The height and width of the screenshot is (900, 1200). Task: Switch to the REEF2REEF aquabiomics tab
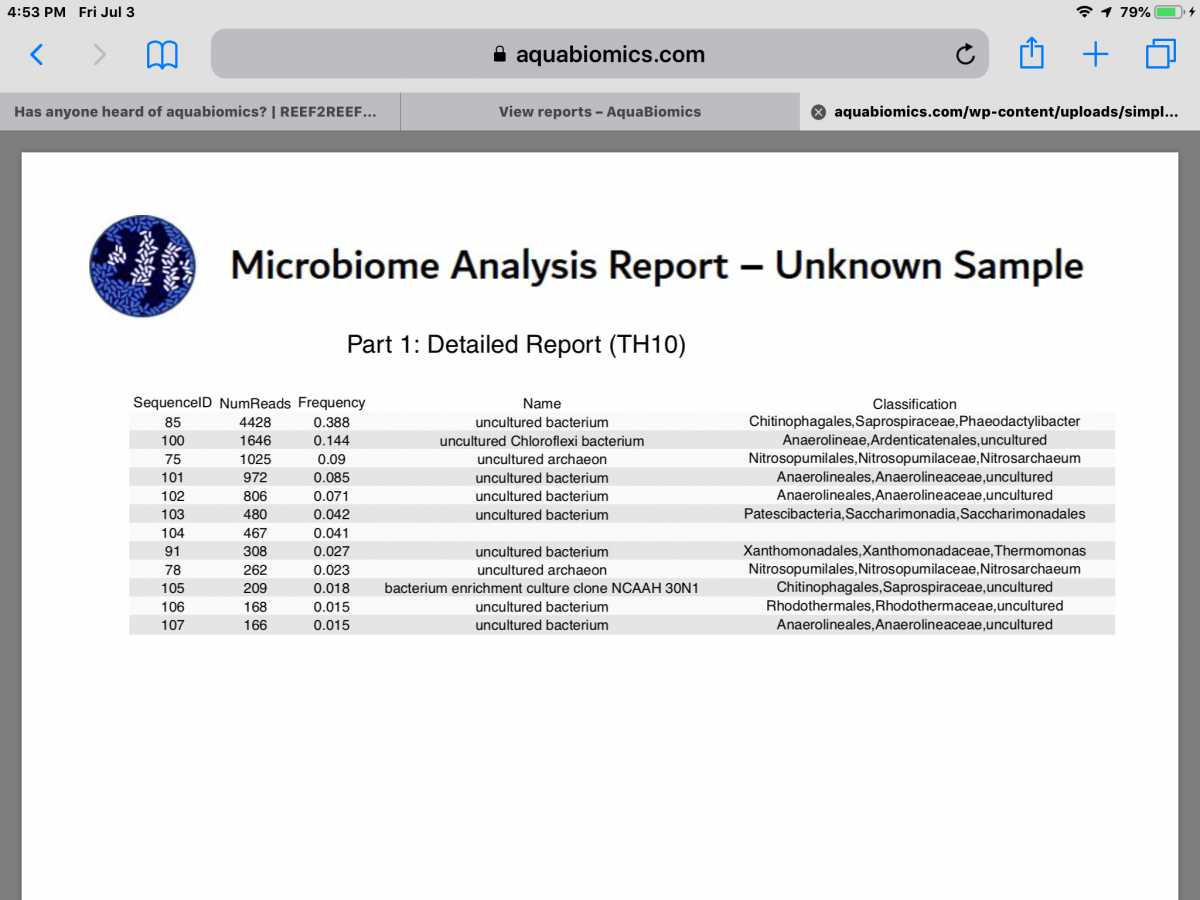pyautogui.click(x=200, y=112)
